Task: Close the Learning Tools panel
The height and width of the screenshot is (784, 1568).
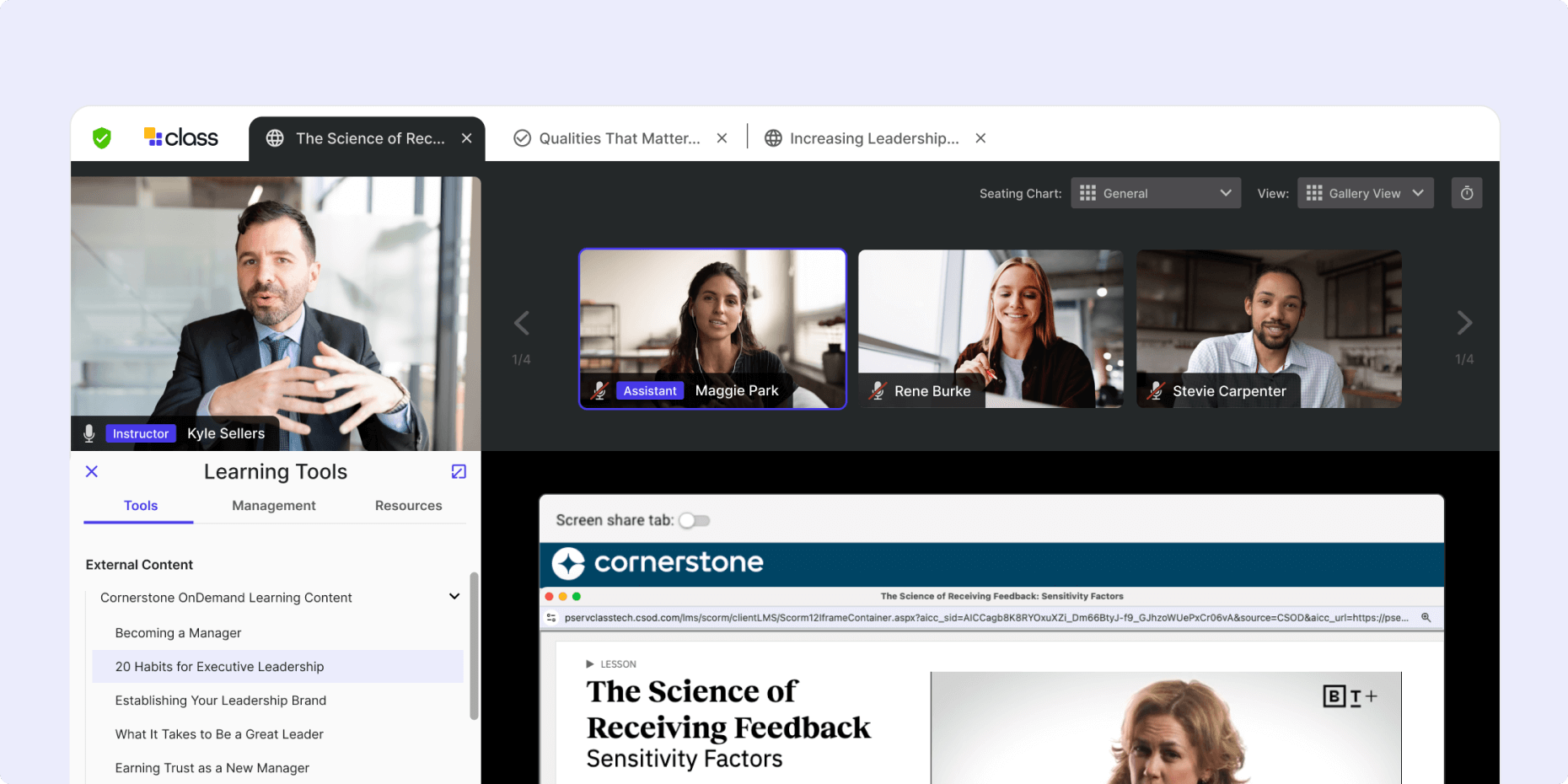Action: 91,471
